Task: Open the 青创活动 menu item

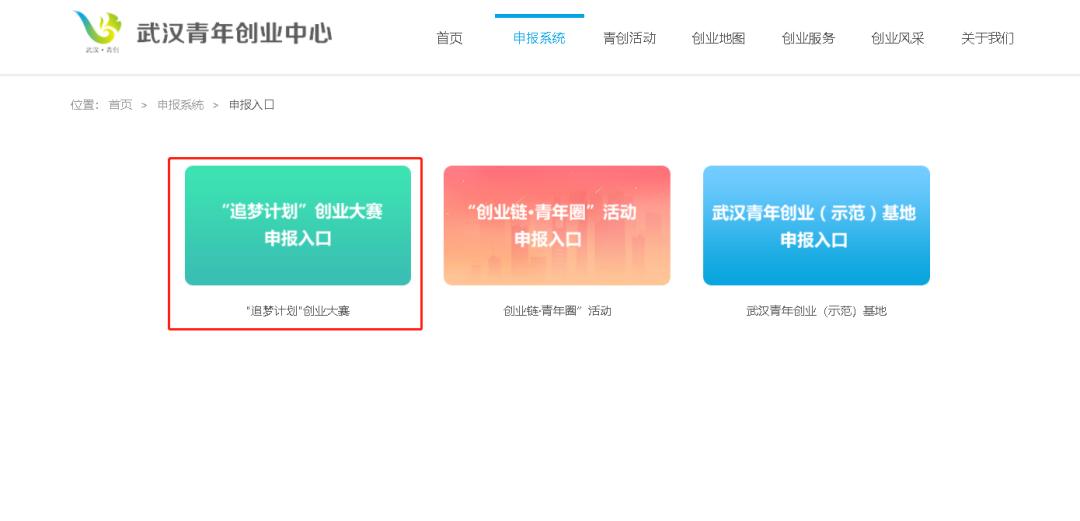Action: click(629, 39)
